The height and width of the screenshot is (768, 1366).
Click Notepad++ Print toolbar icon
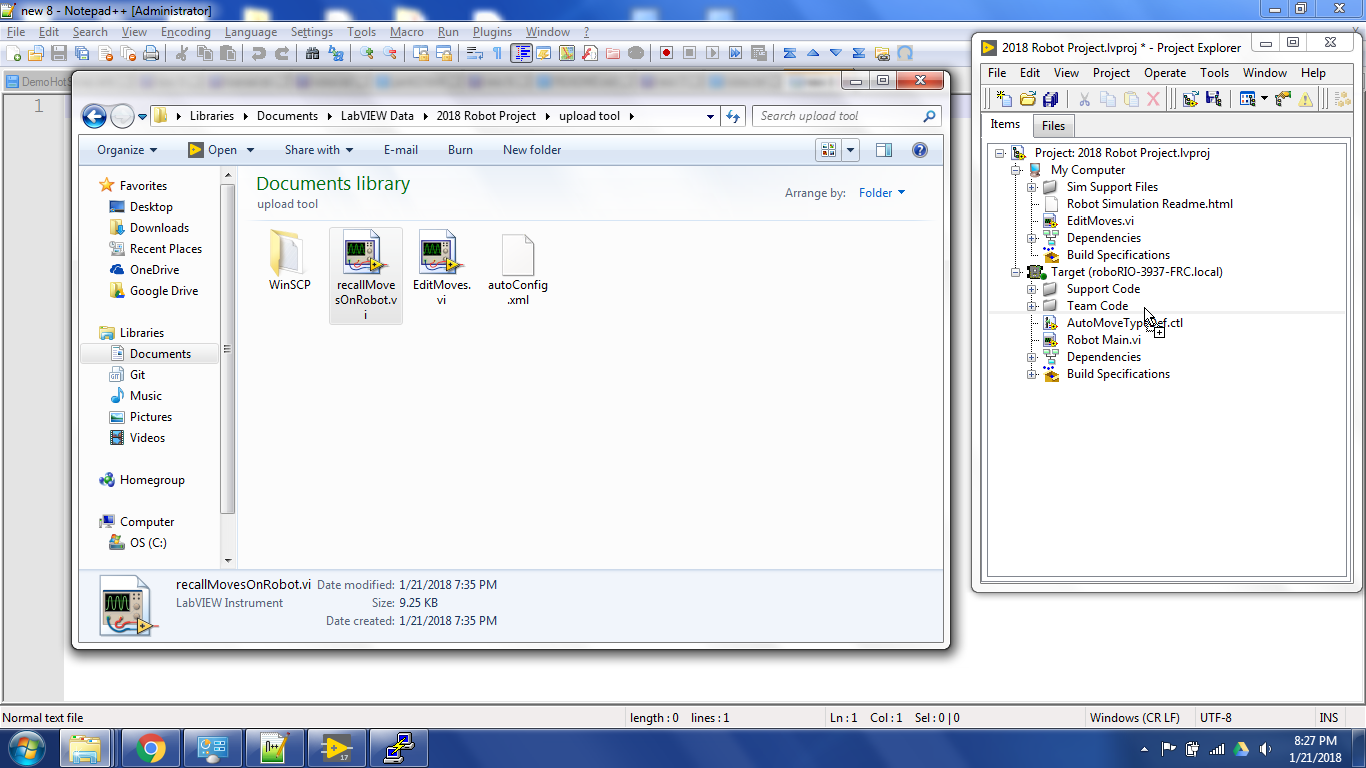151,53
